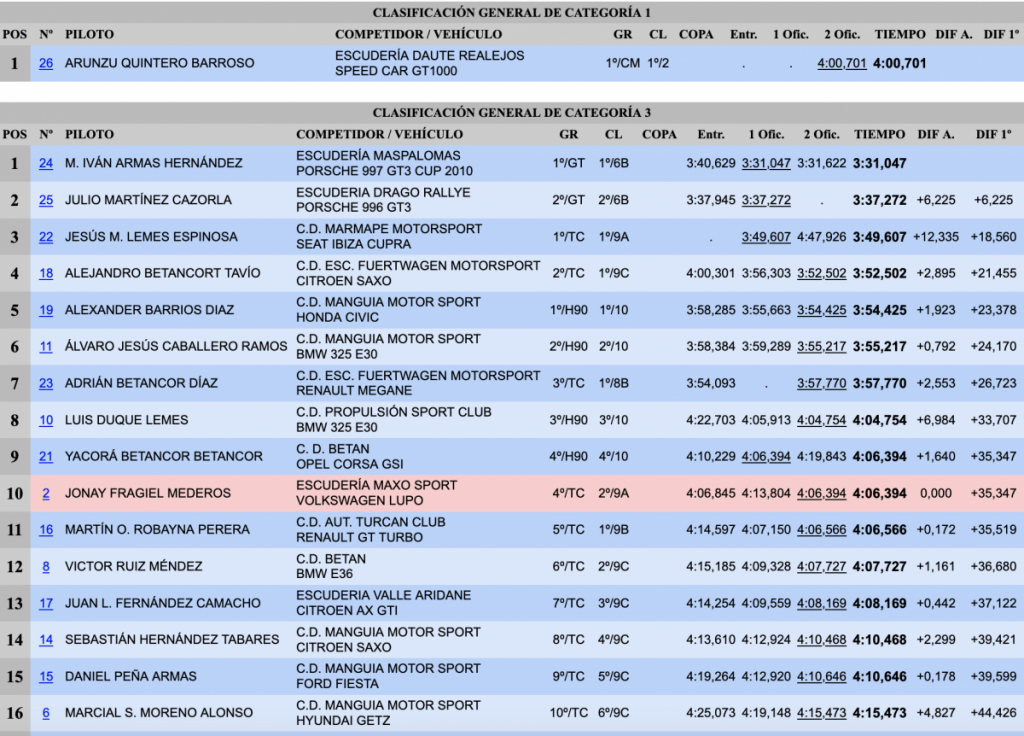Click underlined time 3:37,272 of Julio Martínez
The width and height of the screenshot is (1024, 736).
[x=766, y=200]
